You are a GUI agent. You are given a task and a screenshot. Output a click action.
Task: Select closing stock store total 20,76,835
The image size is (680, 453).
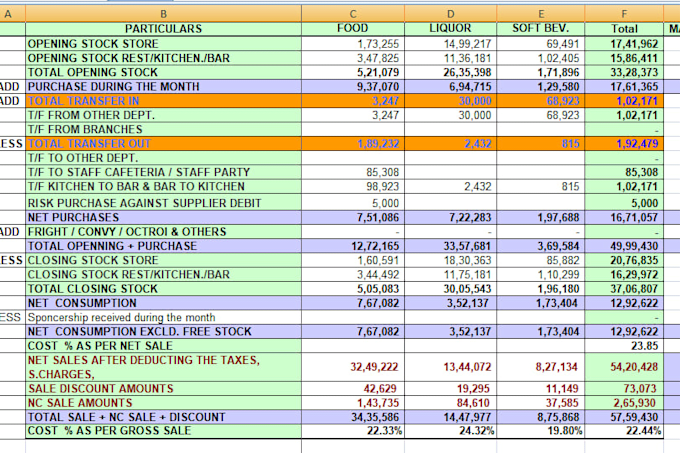[x=624, y=261]
